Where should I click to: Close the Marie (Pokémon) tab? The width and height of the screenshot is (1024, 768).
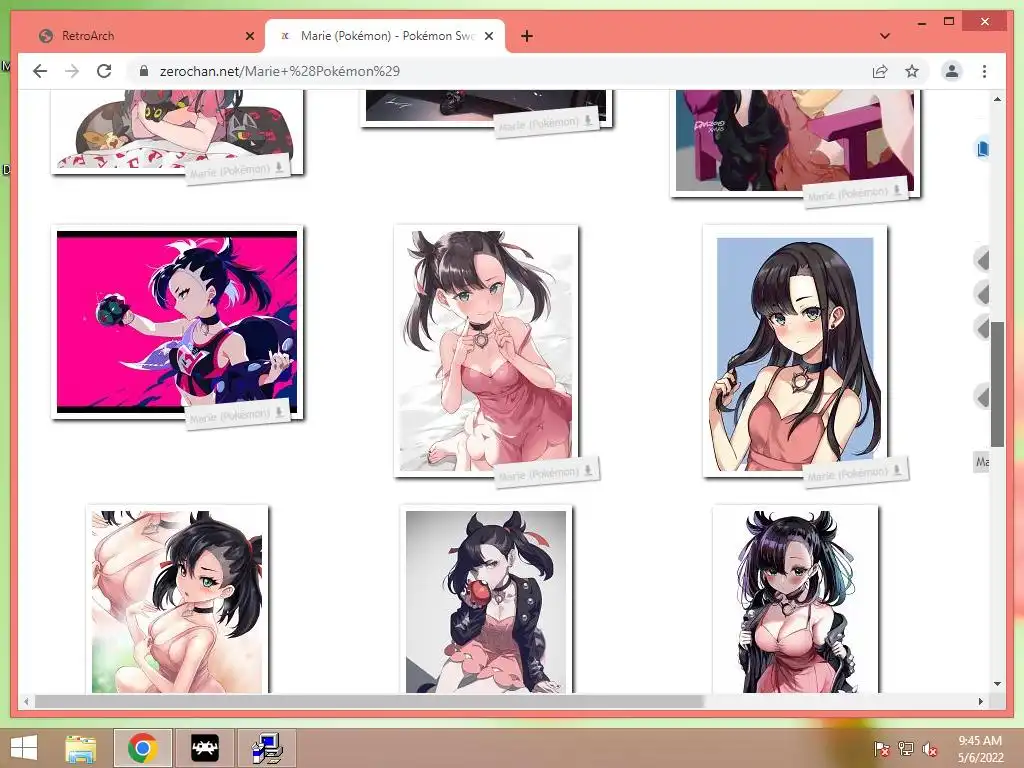[x=488, y=36]
